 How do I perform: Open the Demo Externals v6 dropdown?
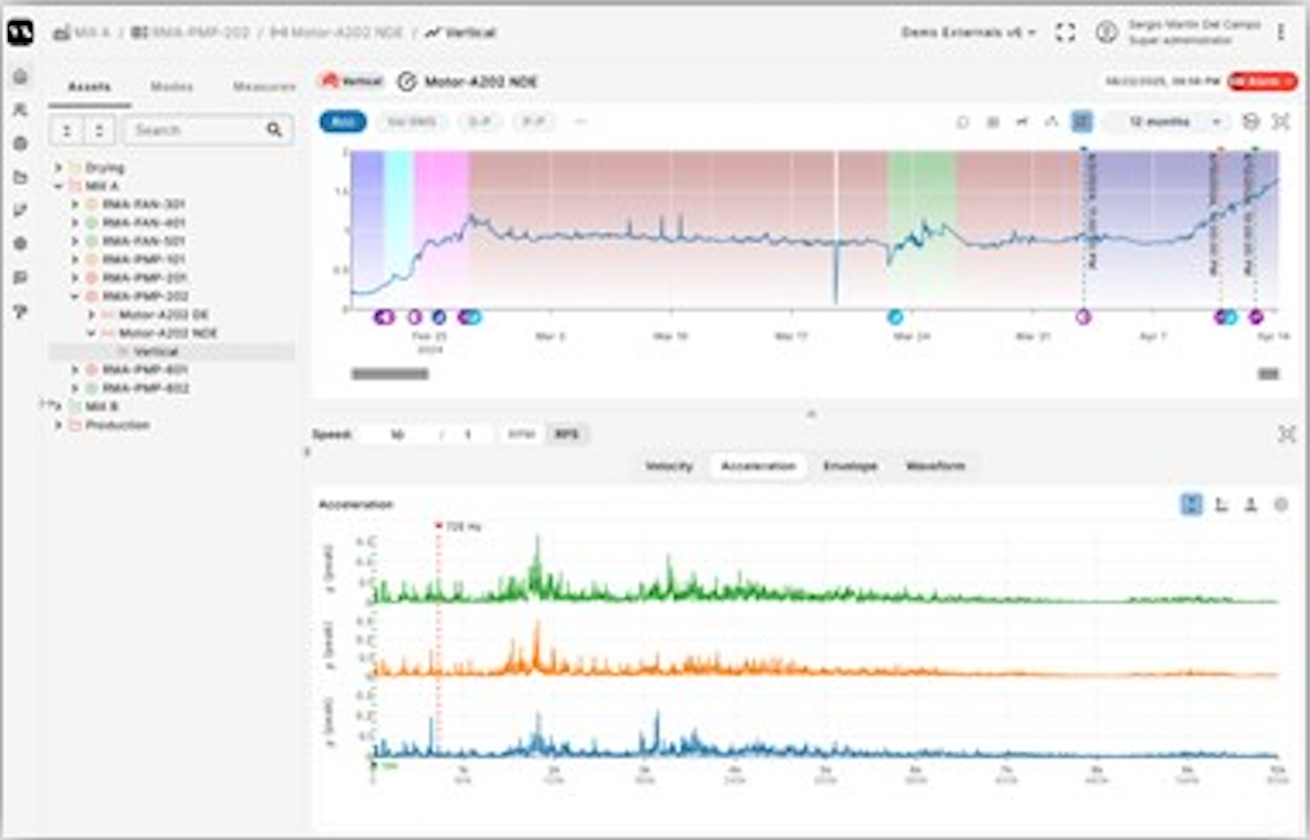point(968,33)
